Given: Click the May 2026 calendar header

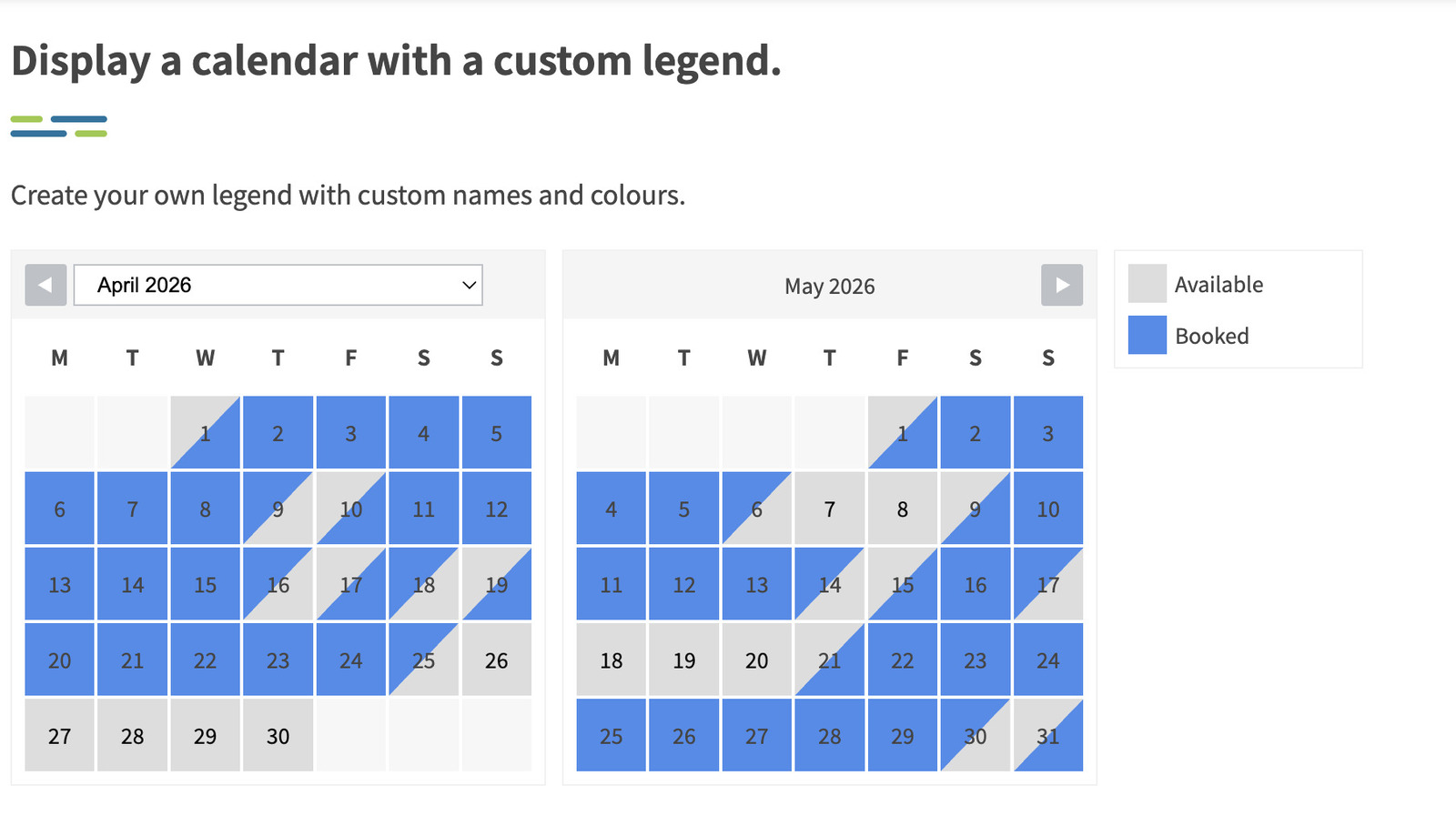Looking at the screenshot, I should (829, 286).
